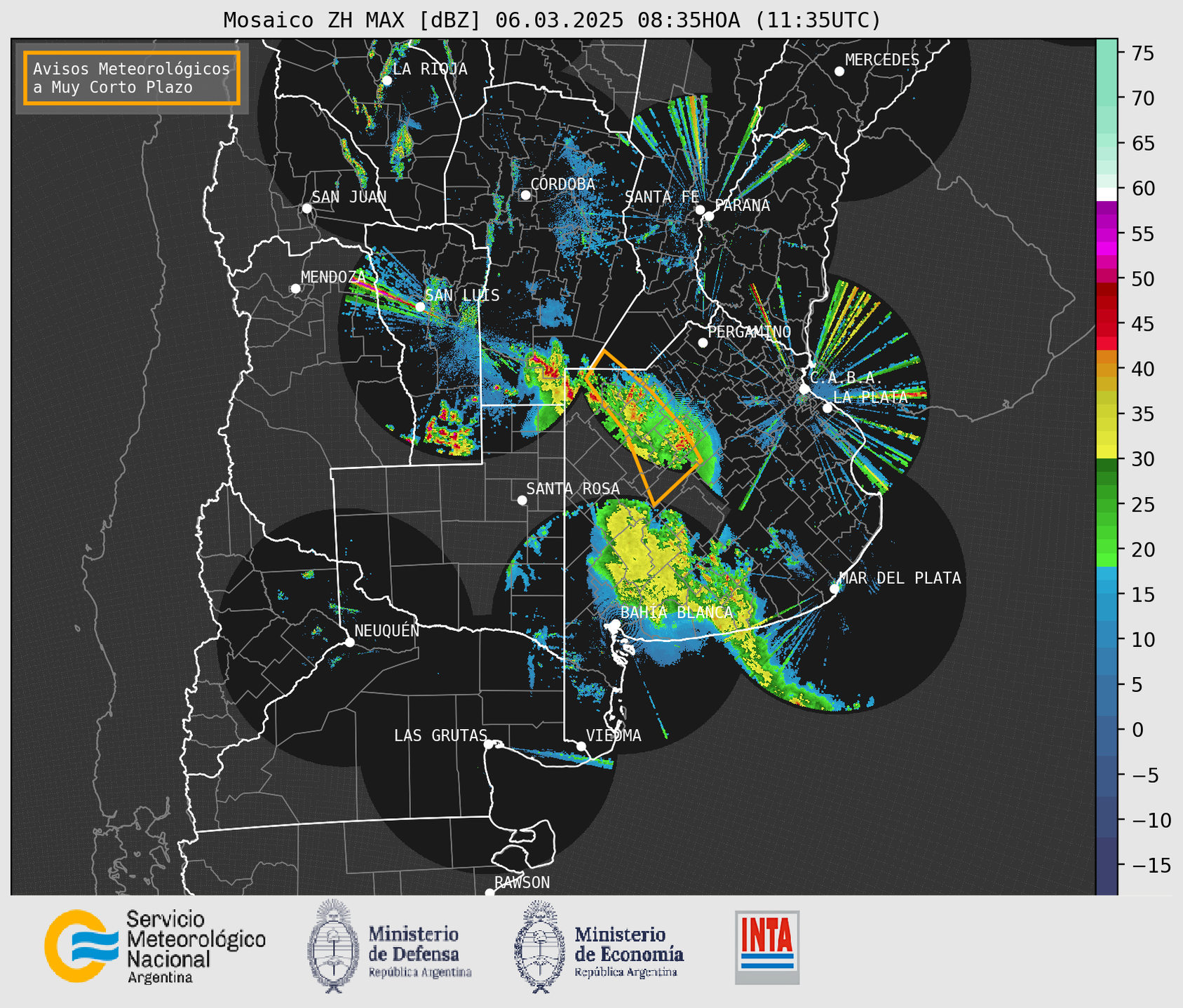Click the 25 dBZ green band on color scale
The height and width of the screenshot is (1008, 1183).
1107,504
